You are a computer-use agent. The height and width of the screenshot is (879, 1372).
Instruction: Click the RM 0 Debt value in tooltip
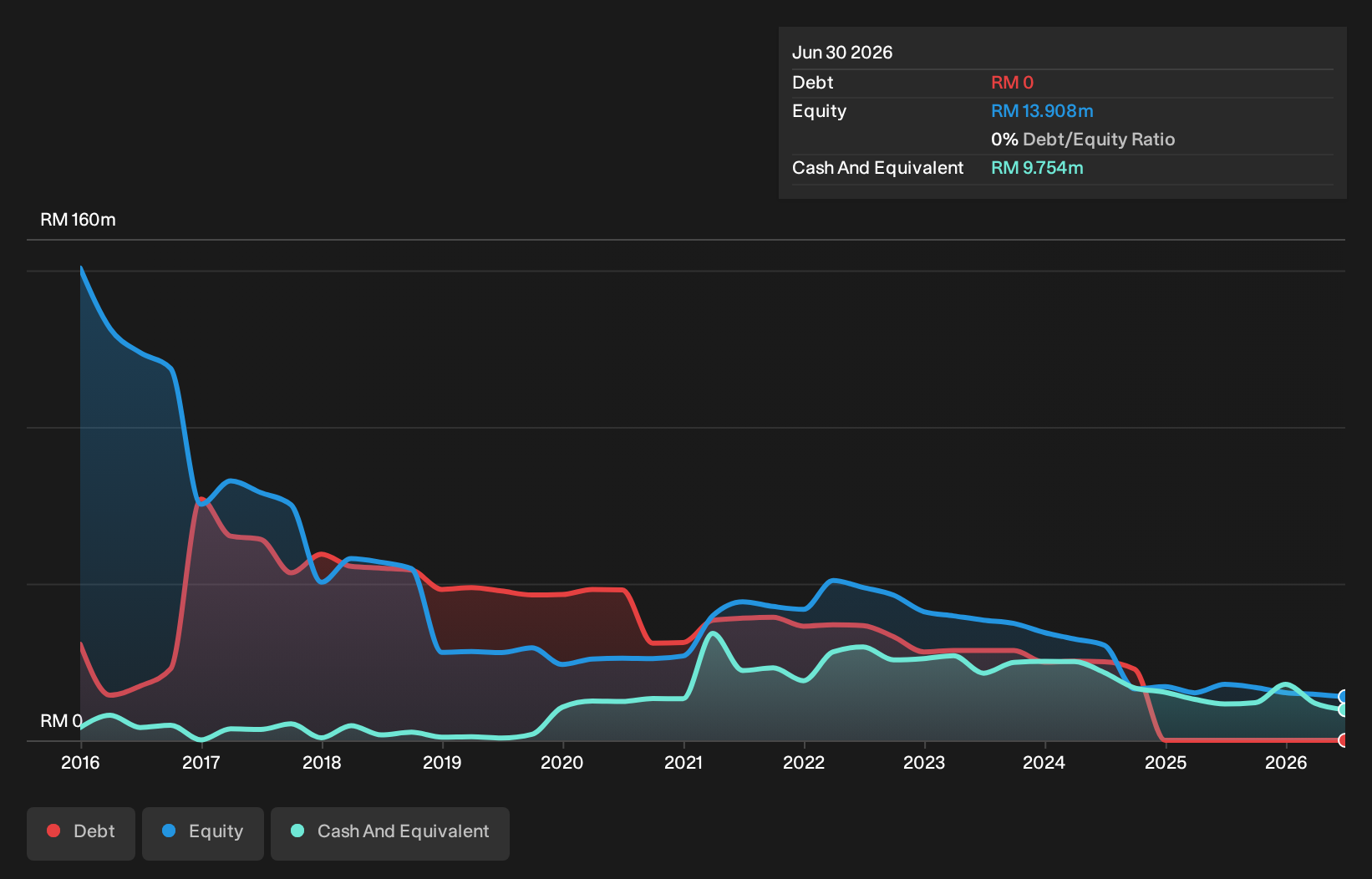[1012, 83]
